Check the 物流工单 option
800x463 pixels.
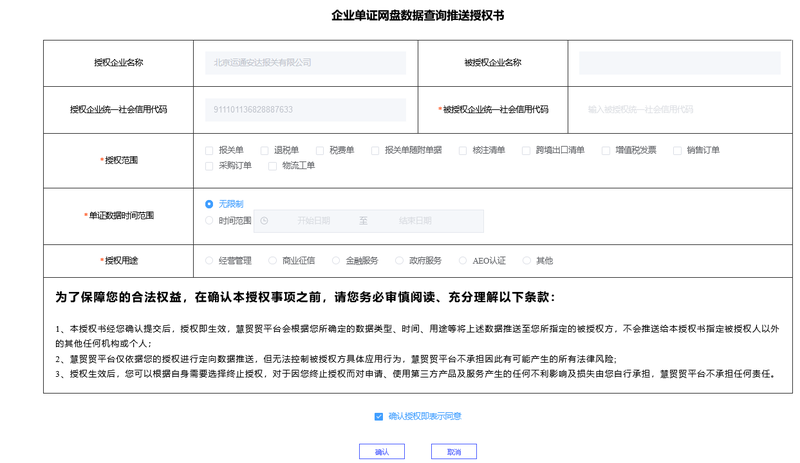[x=272, y=166]
